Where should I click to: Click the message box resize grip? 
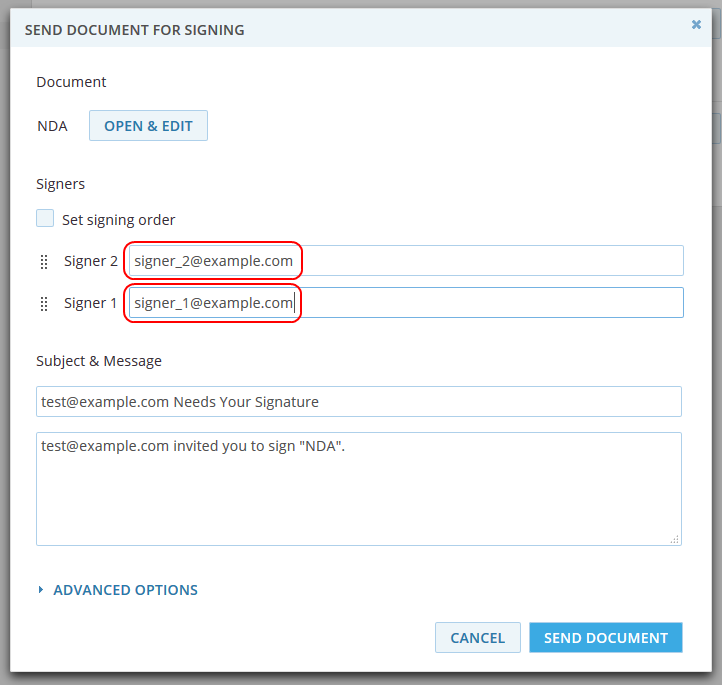[675, 540]
